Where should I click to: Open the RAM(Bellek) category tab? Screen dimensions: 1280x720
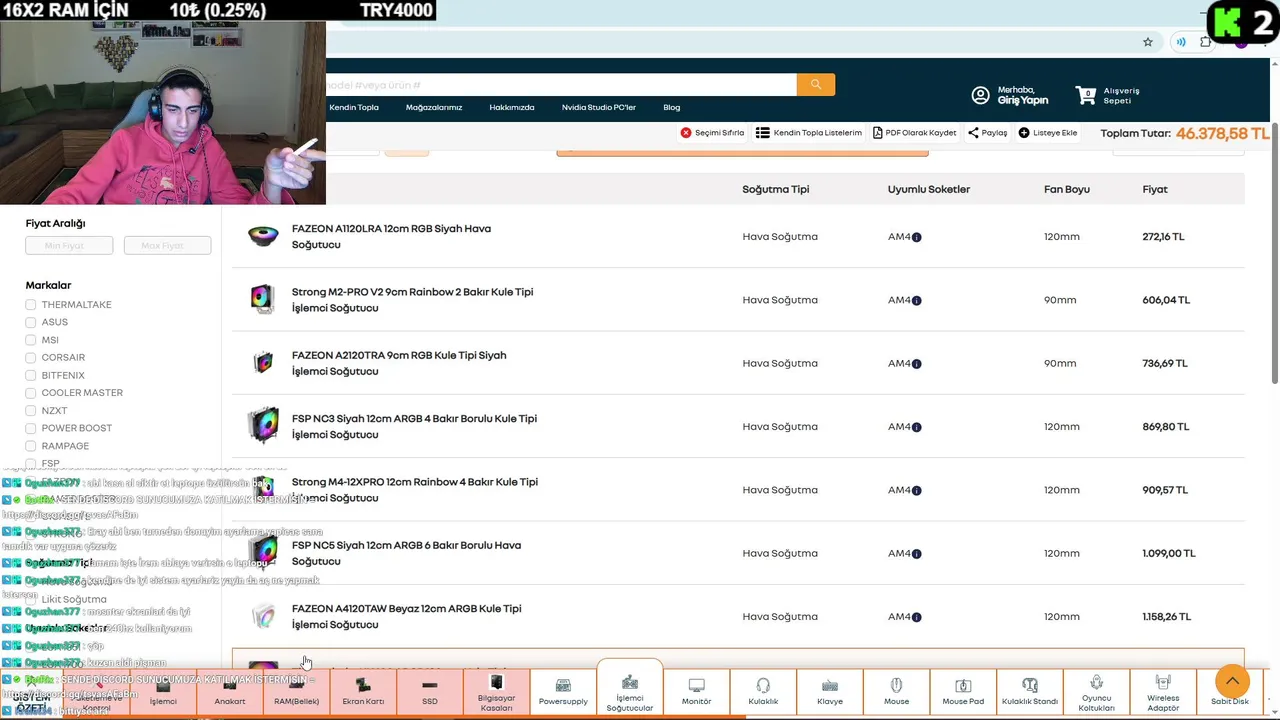point(296,692)
